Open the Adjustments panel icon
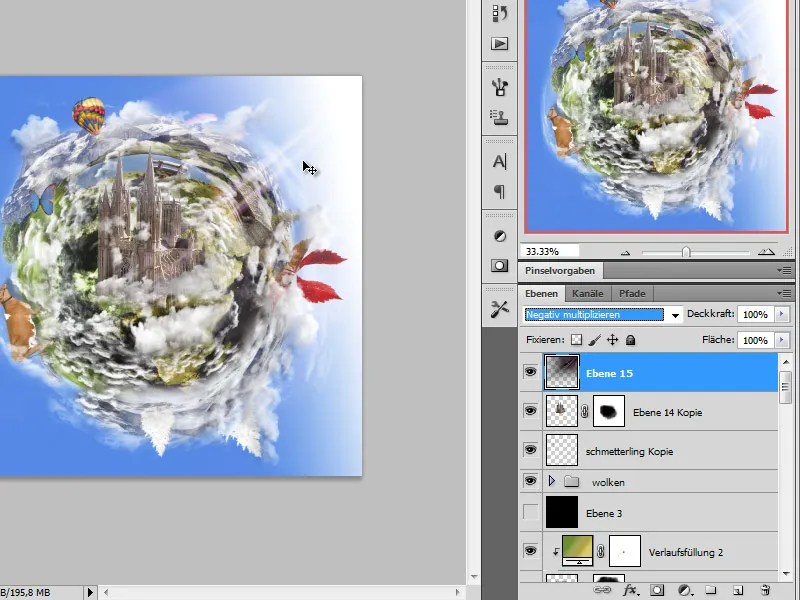The height and width of the screenshot is (600, 800). pyautogui.click(x=500, y=236)
